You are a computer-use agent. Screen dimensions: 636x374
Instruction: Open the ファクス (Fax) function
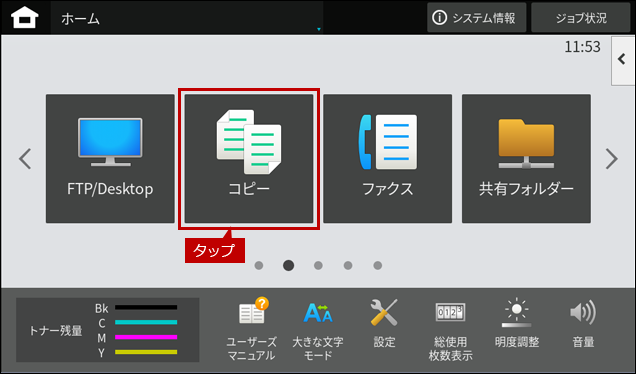tap(387, 159)
